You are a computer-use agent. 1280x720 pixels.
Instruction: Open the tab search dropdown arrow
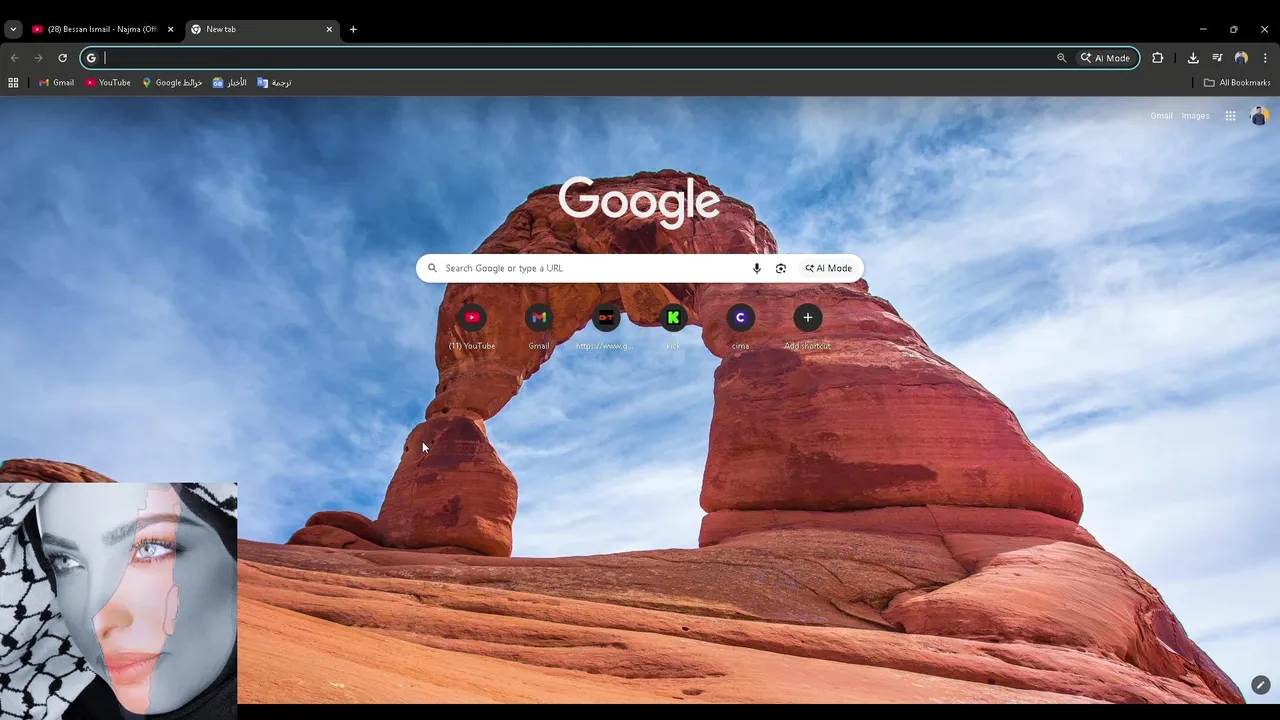pos(13,29)
